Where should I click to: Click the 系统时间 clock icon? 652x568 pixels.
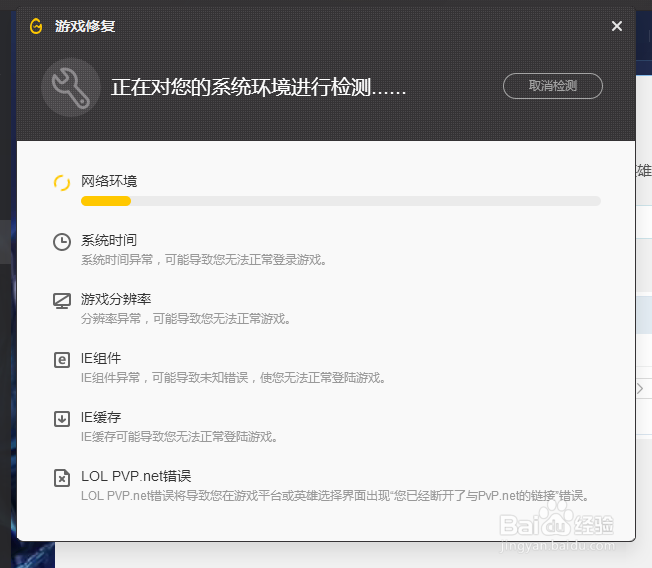(x=62, y=242)
